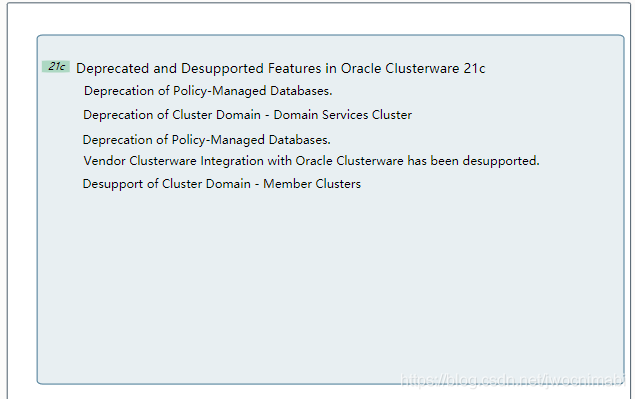
Task: Click the 21c text ending the heading
Action: 474,68
